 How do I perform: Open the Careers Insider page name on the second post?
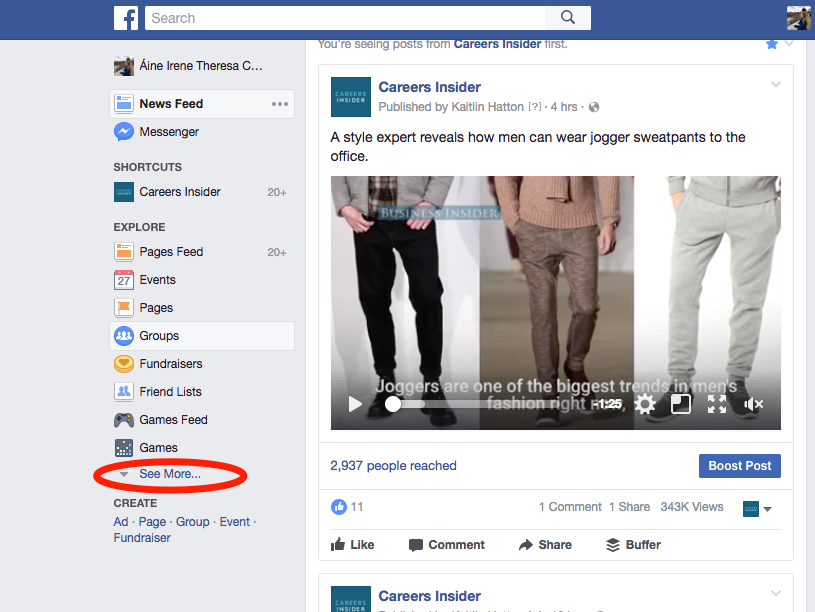(429, 596)
